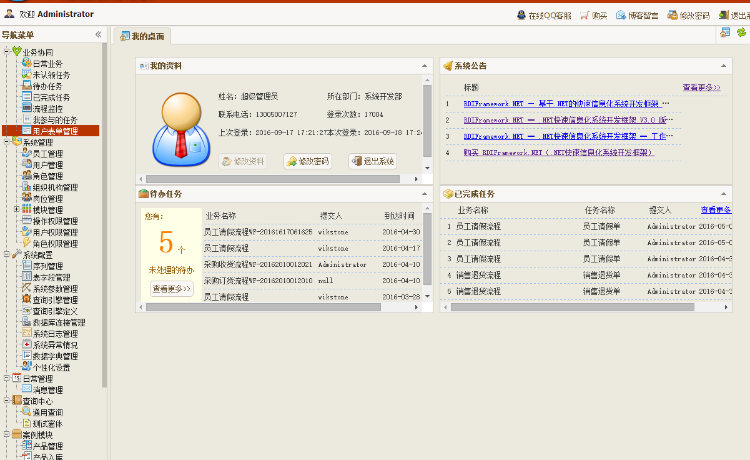The height and width of the screenshot is (460, 750).
Task: Open 个性化设置 in the navigation tree
Action: click(x=51, y=368)
